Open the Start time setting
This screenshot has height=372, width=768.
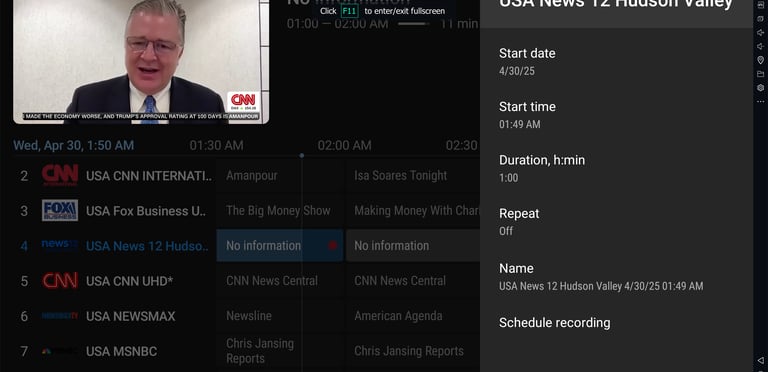point(616,115)
